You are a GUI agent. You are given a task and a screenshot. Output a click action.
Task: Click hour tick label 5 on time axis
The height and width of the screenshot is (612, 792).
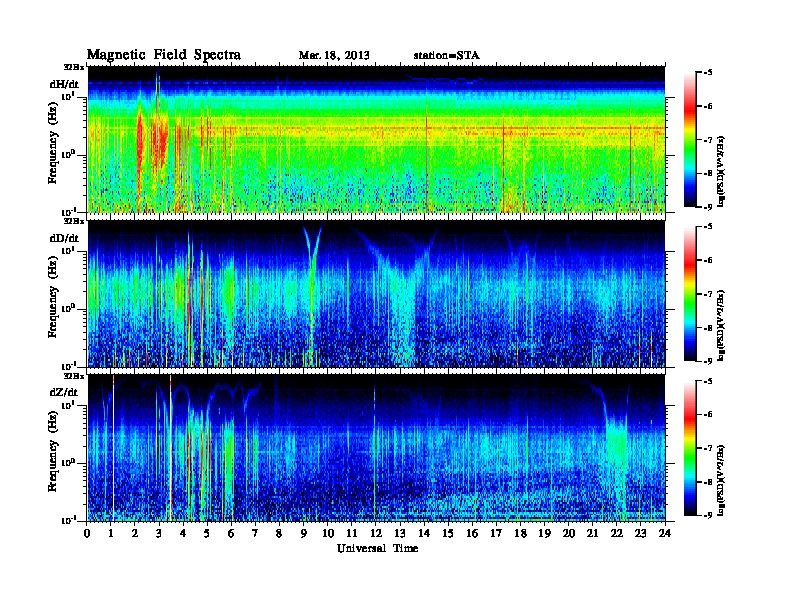click(207, 534)
